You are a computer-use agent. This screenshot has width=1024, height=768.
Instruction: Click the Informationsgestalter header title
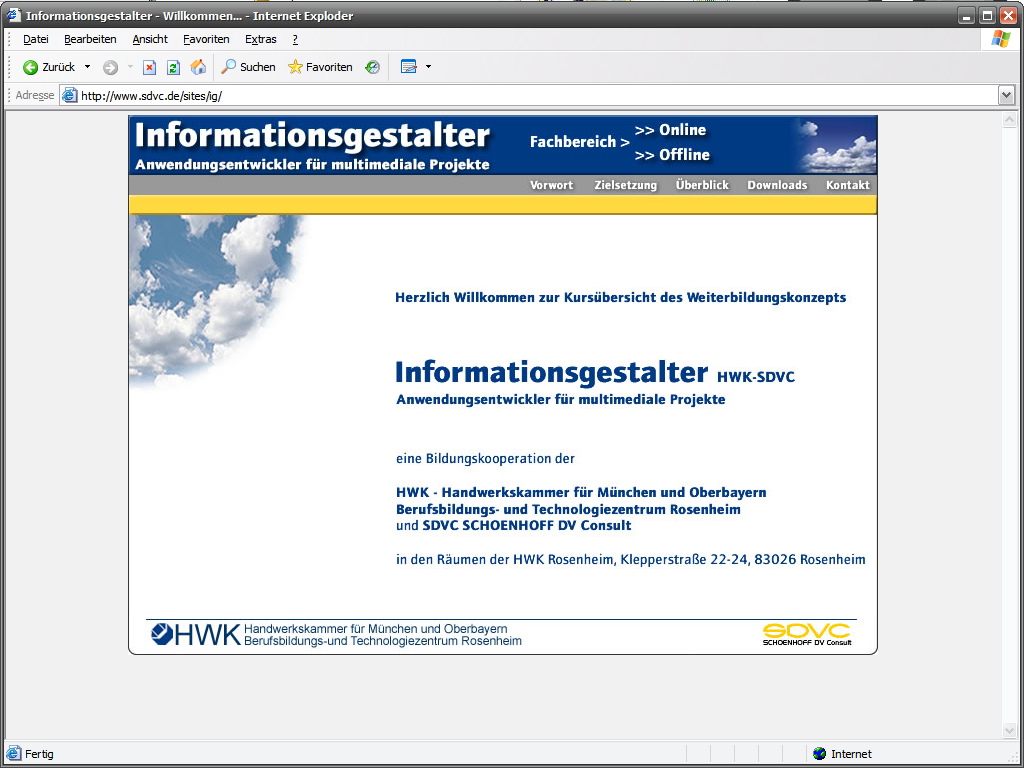pyautogui.click(x=312, y=136)
